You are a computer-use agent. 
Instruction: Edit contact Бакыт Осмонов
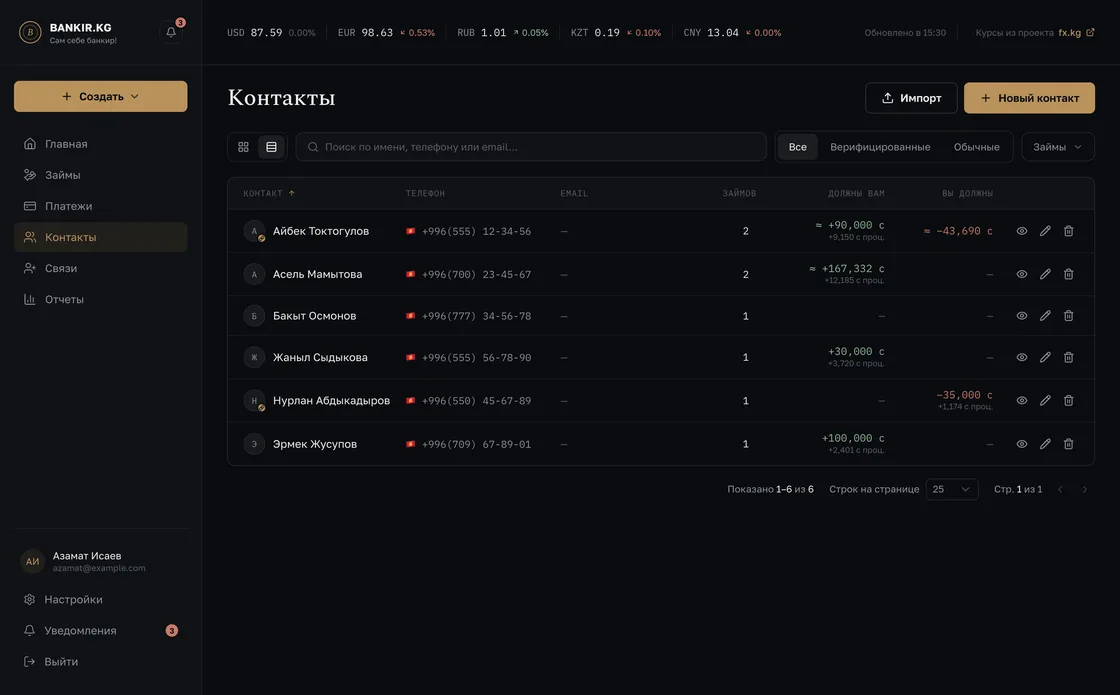1045,316
